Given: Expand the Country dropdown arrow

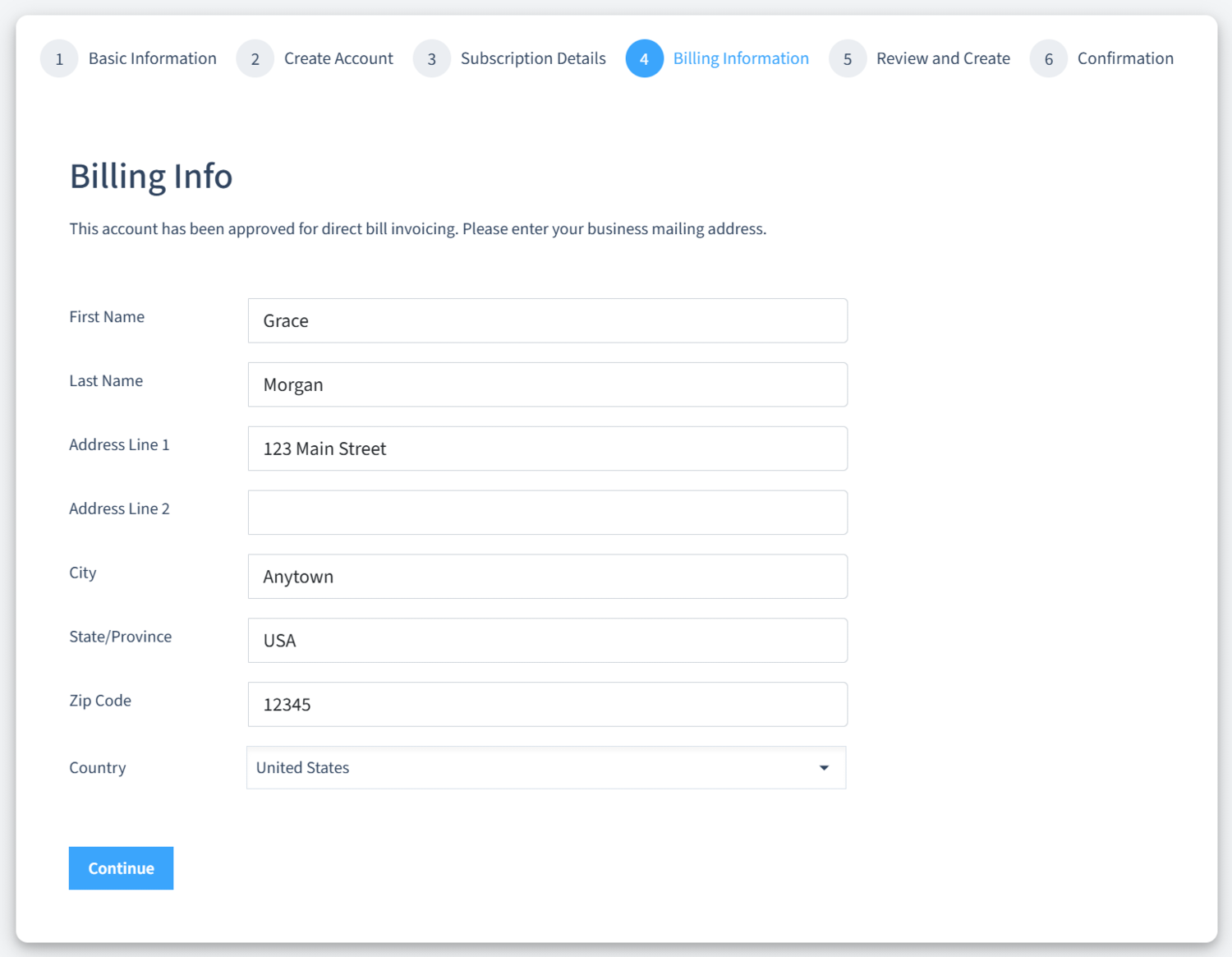Looking at the screenshot, I should [x=824, y=768].
